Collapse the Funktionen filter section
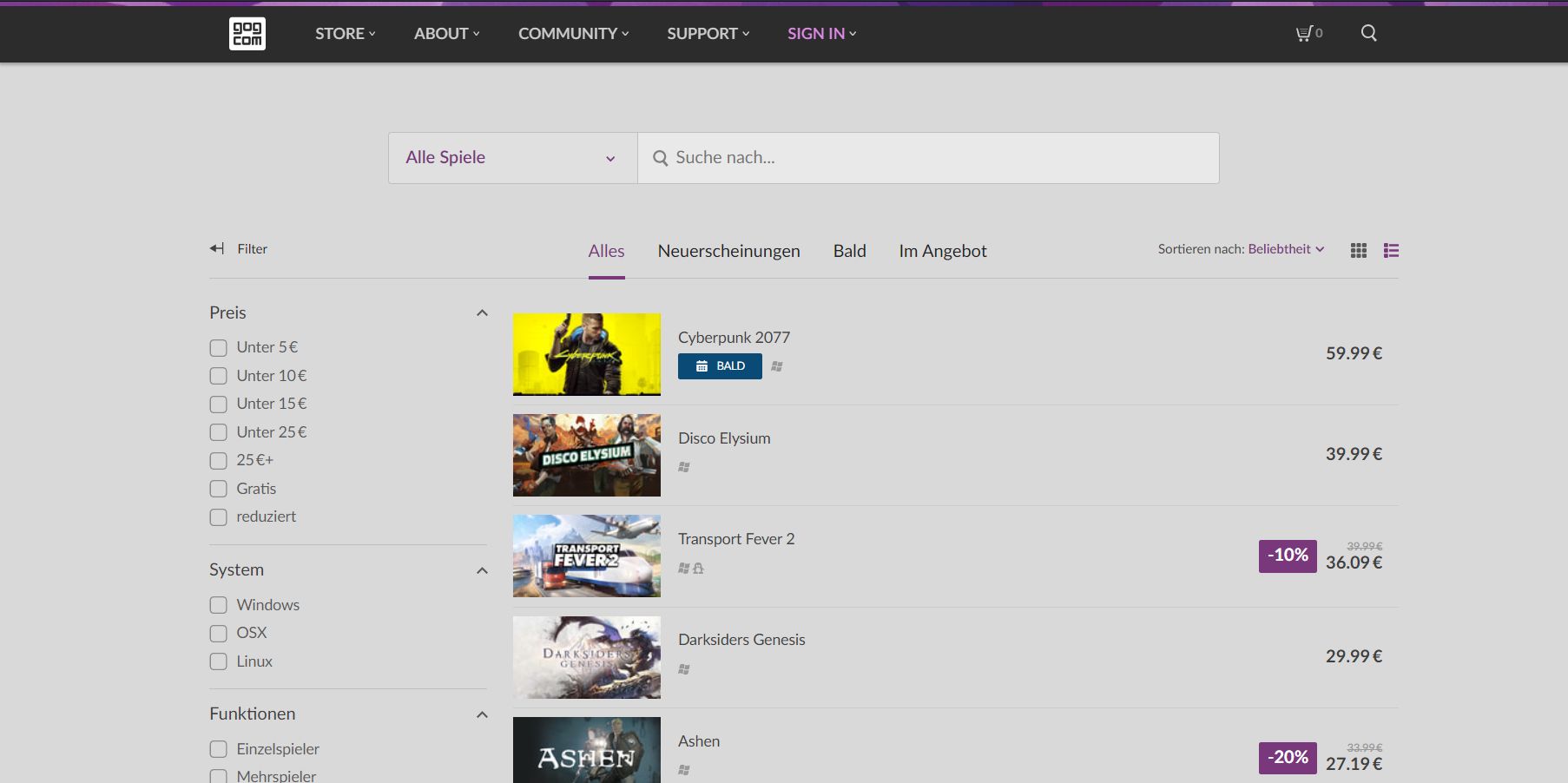Screen dimensions: 1568x783 click(x=482, y=714)
